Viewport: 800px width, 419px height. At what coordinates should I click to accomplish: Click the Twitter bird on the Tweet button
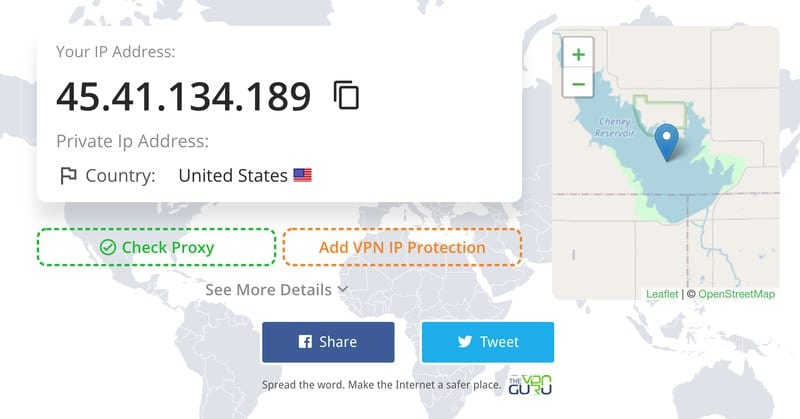coord(465,341)
